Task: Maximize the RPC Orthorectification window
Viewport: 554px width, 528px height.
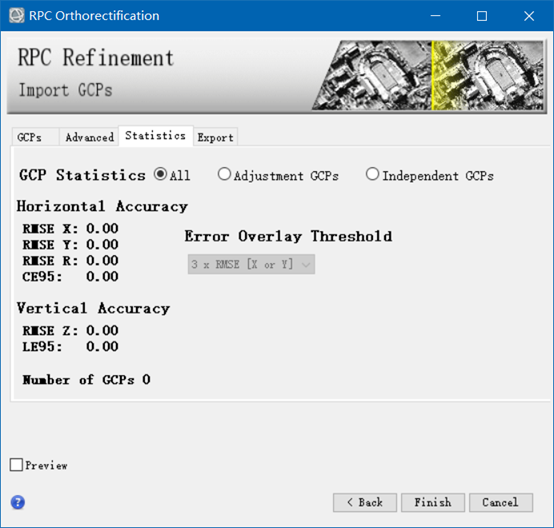Action: (x=482, y=16)
